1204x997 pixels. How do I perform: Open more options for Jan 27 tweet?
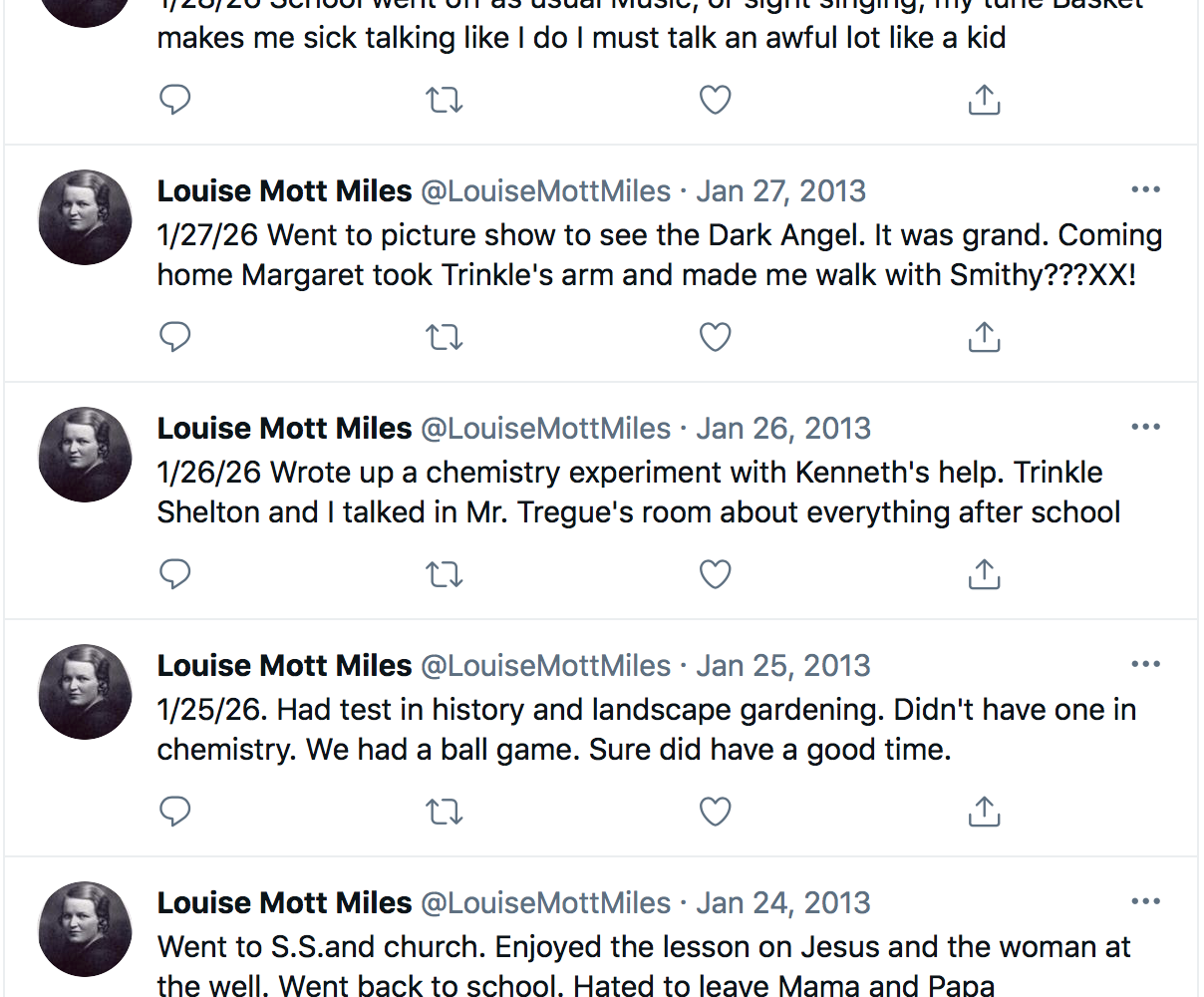tap(1145, 190)
